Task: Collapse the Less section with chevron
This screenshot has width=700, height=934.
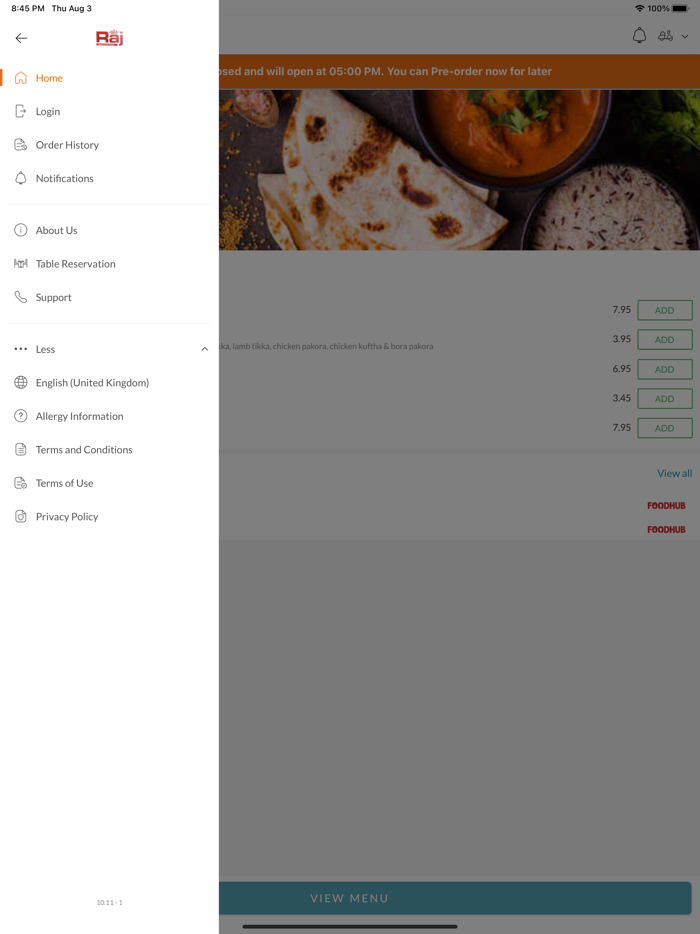Action: tap(204, 349)
